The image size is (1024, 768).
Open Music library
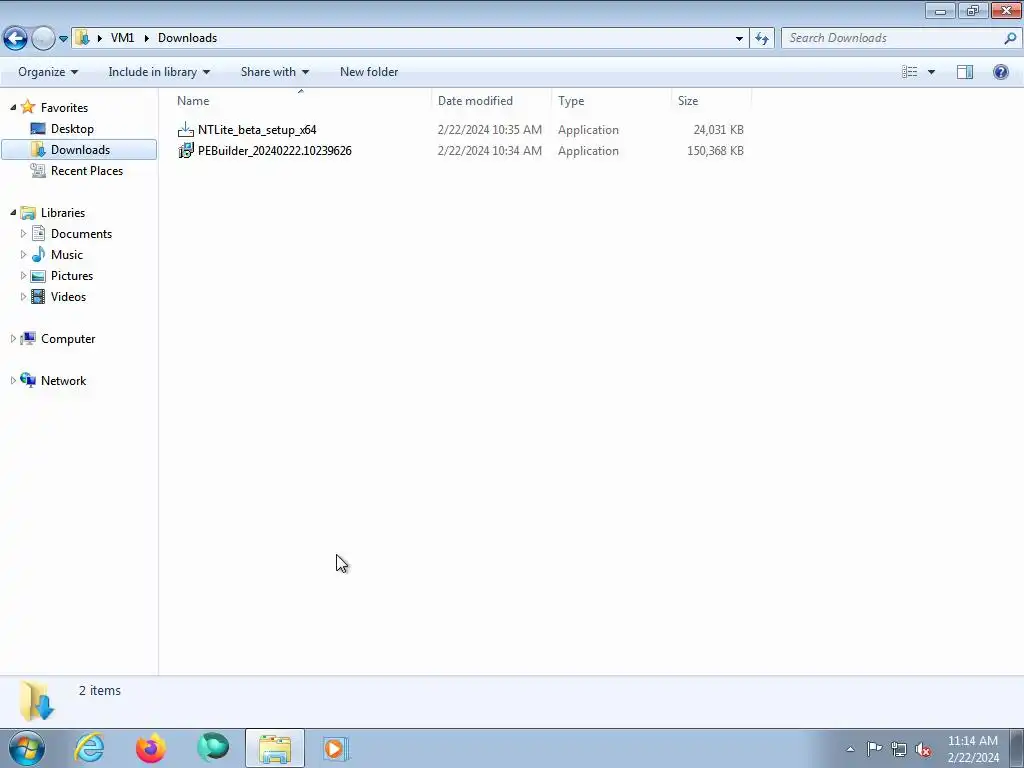coord(67,255)
